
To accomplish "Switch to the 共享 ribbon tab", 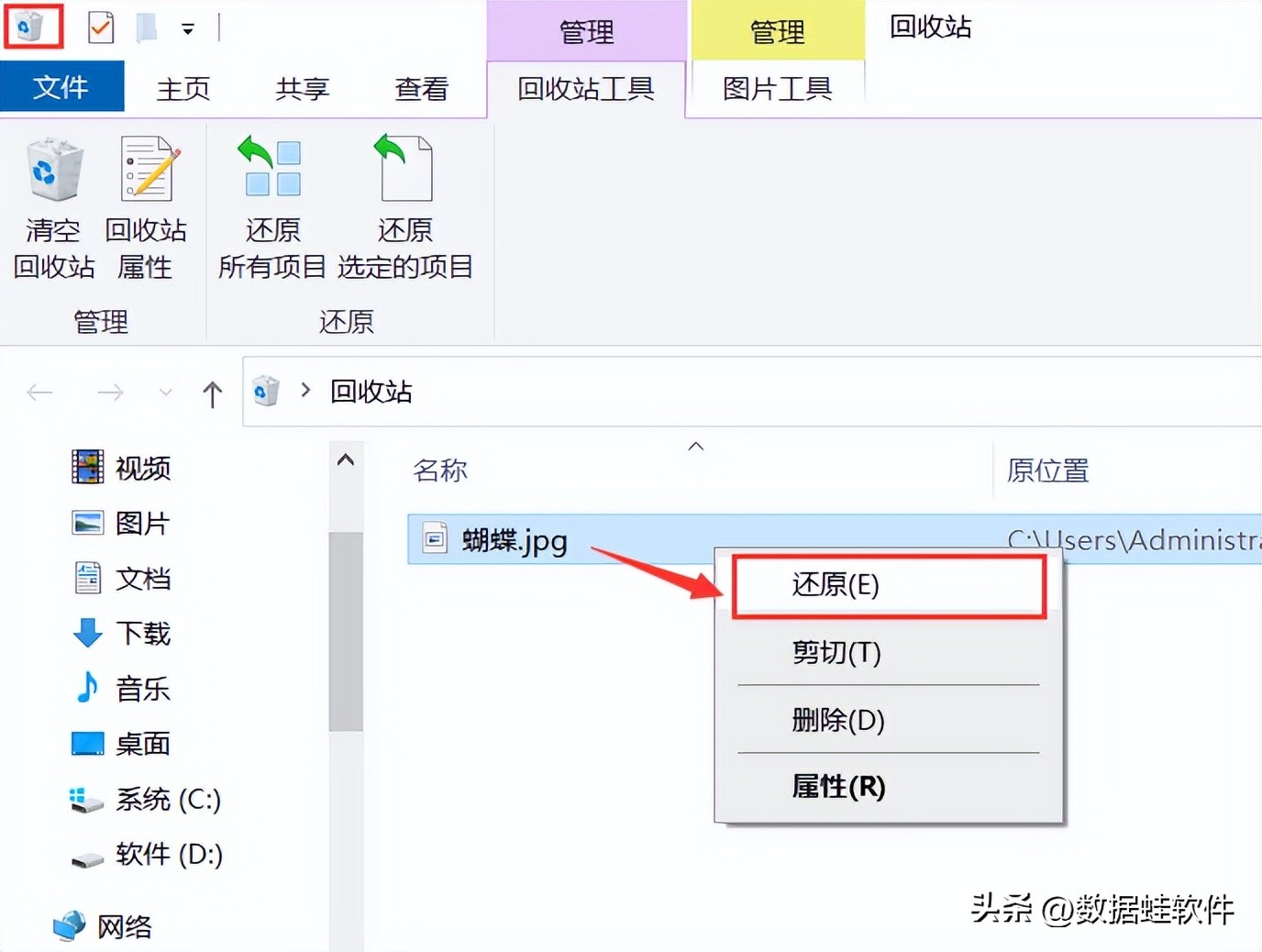I will click(302, 88).
